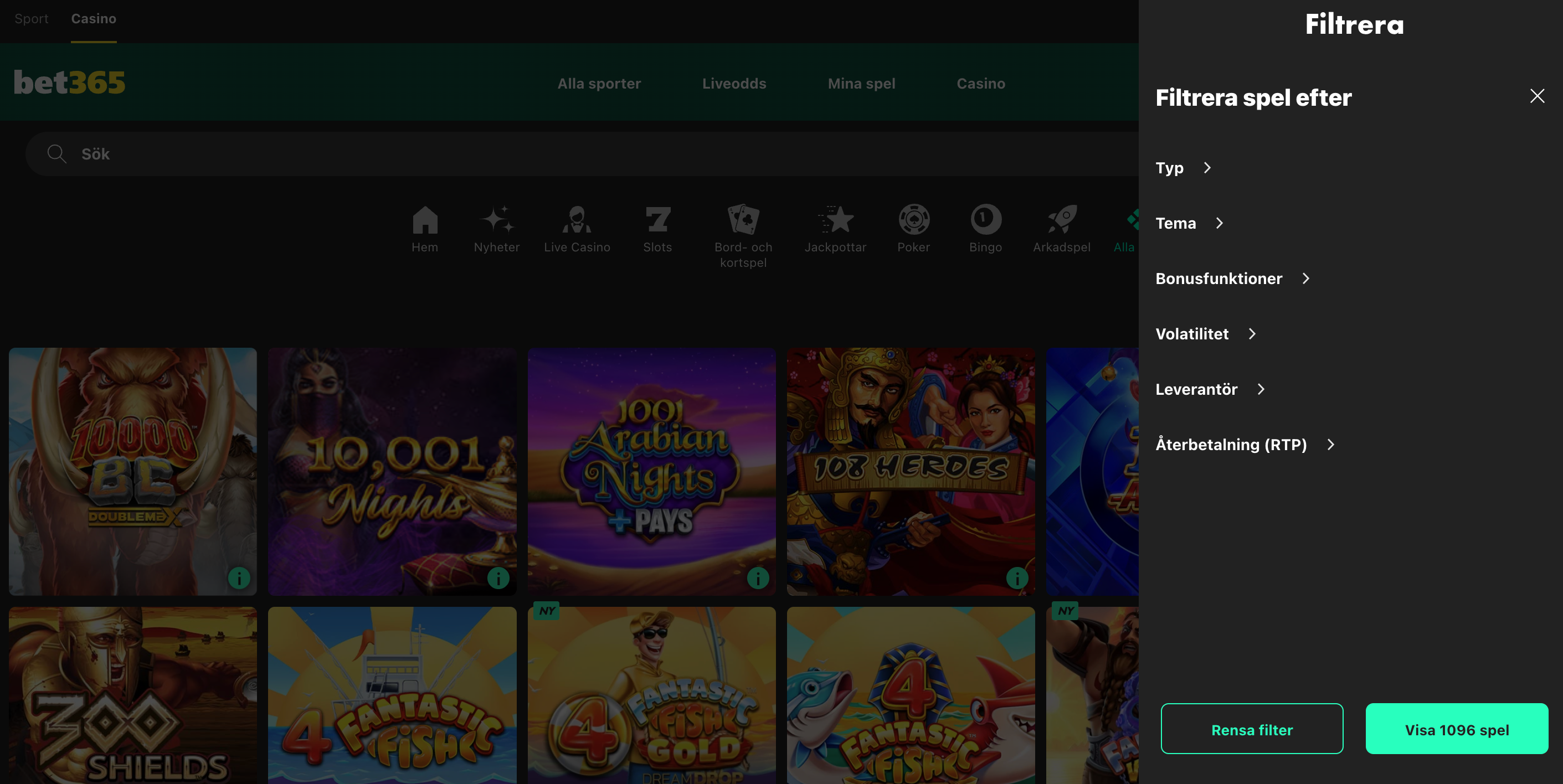The height and width of the screenshot is (784, 1563).
Task: Open Mina spel in header
Action: pos(862,84)
